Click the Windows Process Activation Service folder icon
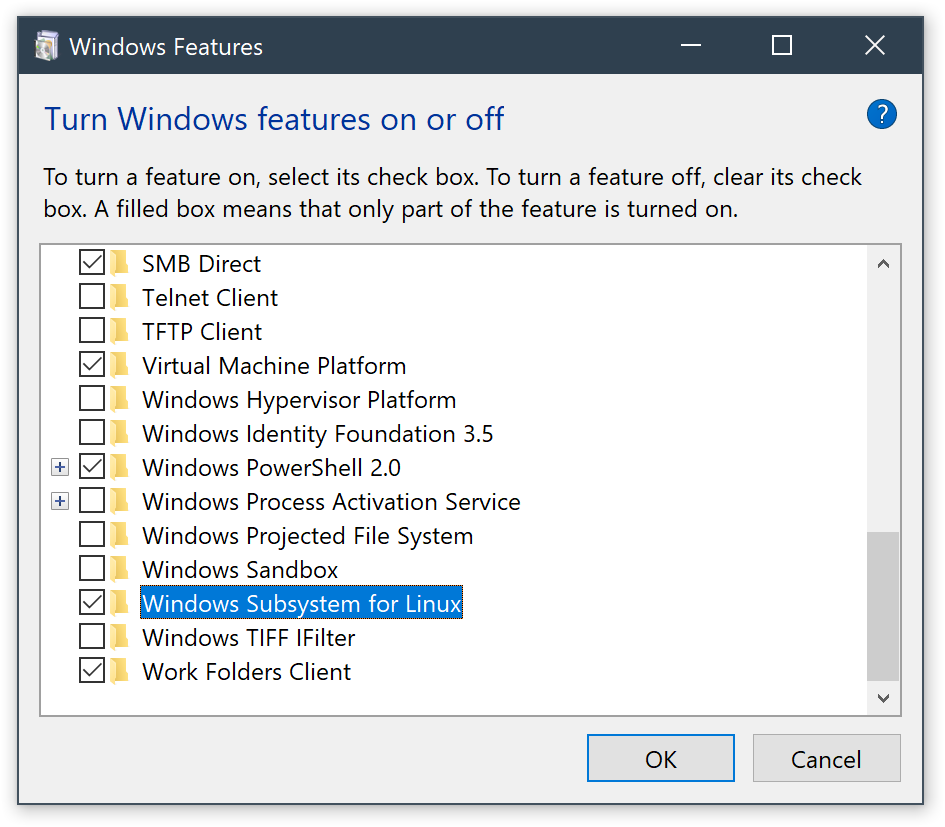 120,501
